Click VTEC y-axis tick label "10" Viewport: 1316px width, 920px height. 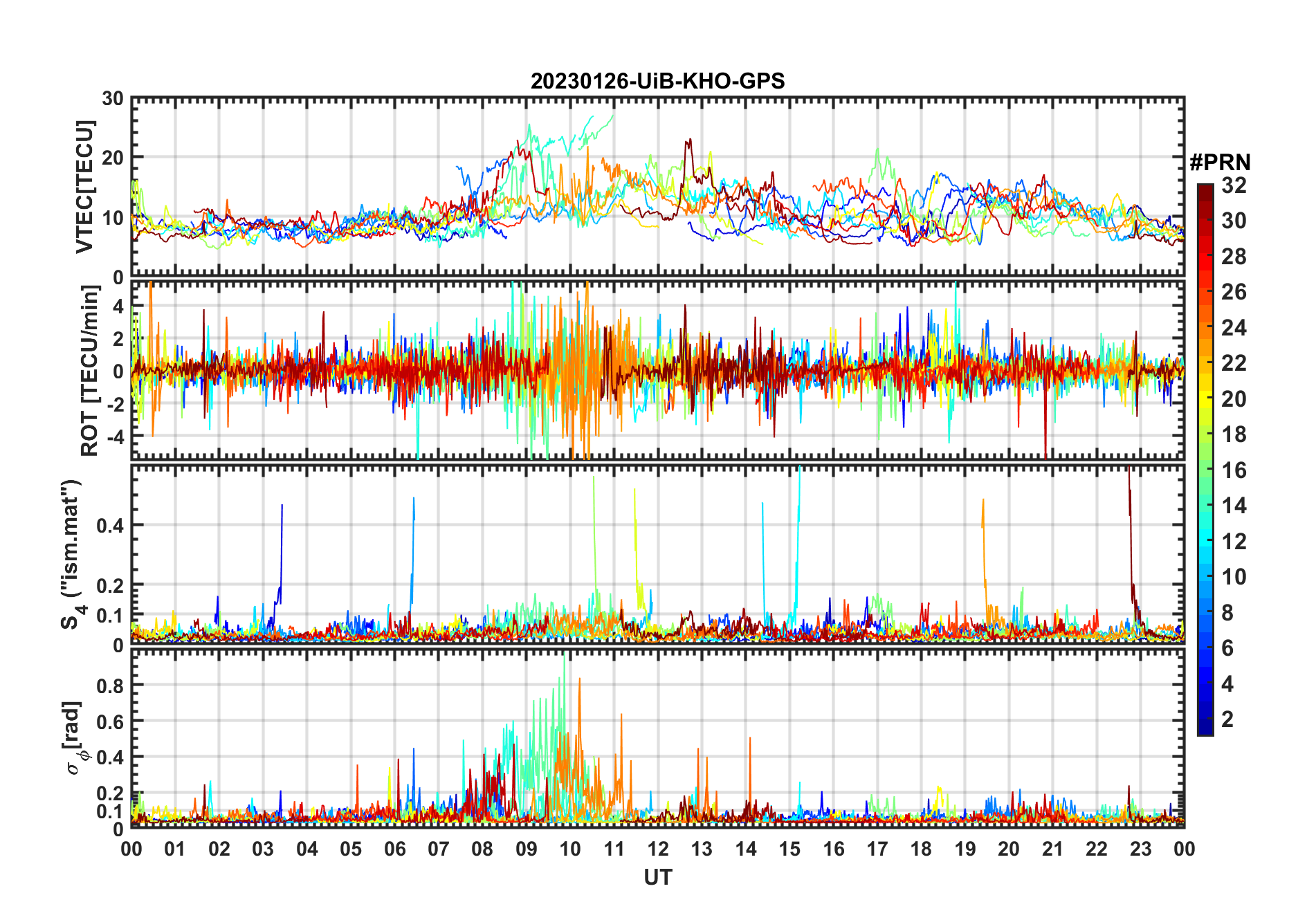(x=113, y=218)
